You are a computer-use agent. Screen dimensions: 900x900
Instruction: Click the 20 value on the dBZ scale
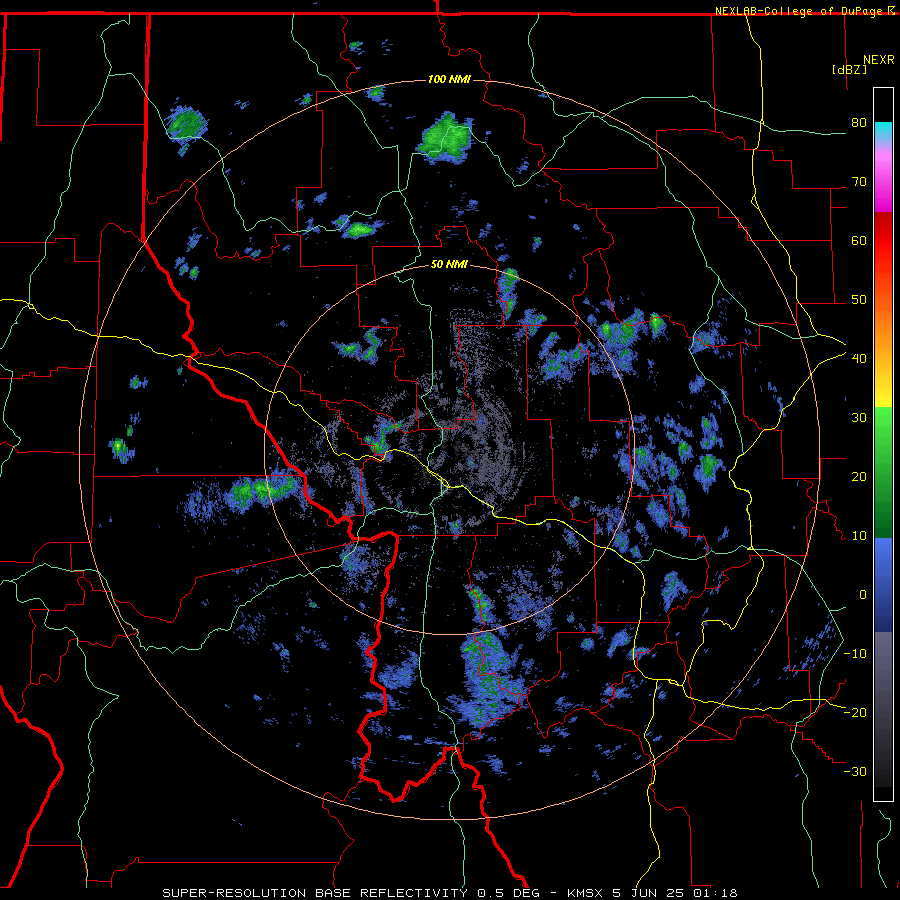click(859, 477)
